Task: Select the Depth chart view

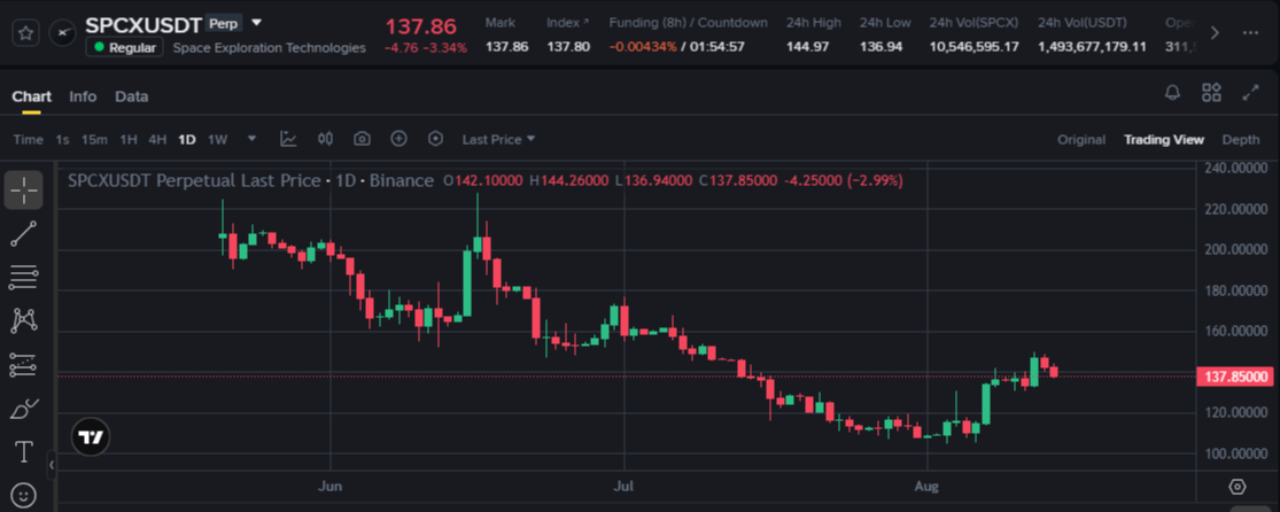Action: click(1241, 139)
